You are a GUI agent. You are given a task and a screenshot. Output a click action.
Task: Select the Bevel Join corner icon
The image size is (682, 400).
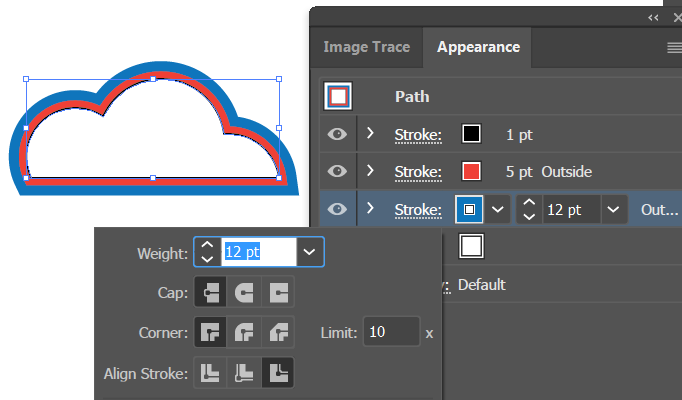pyautogui.click(x=278, y=333)
